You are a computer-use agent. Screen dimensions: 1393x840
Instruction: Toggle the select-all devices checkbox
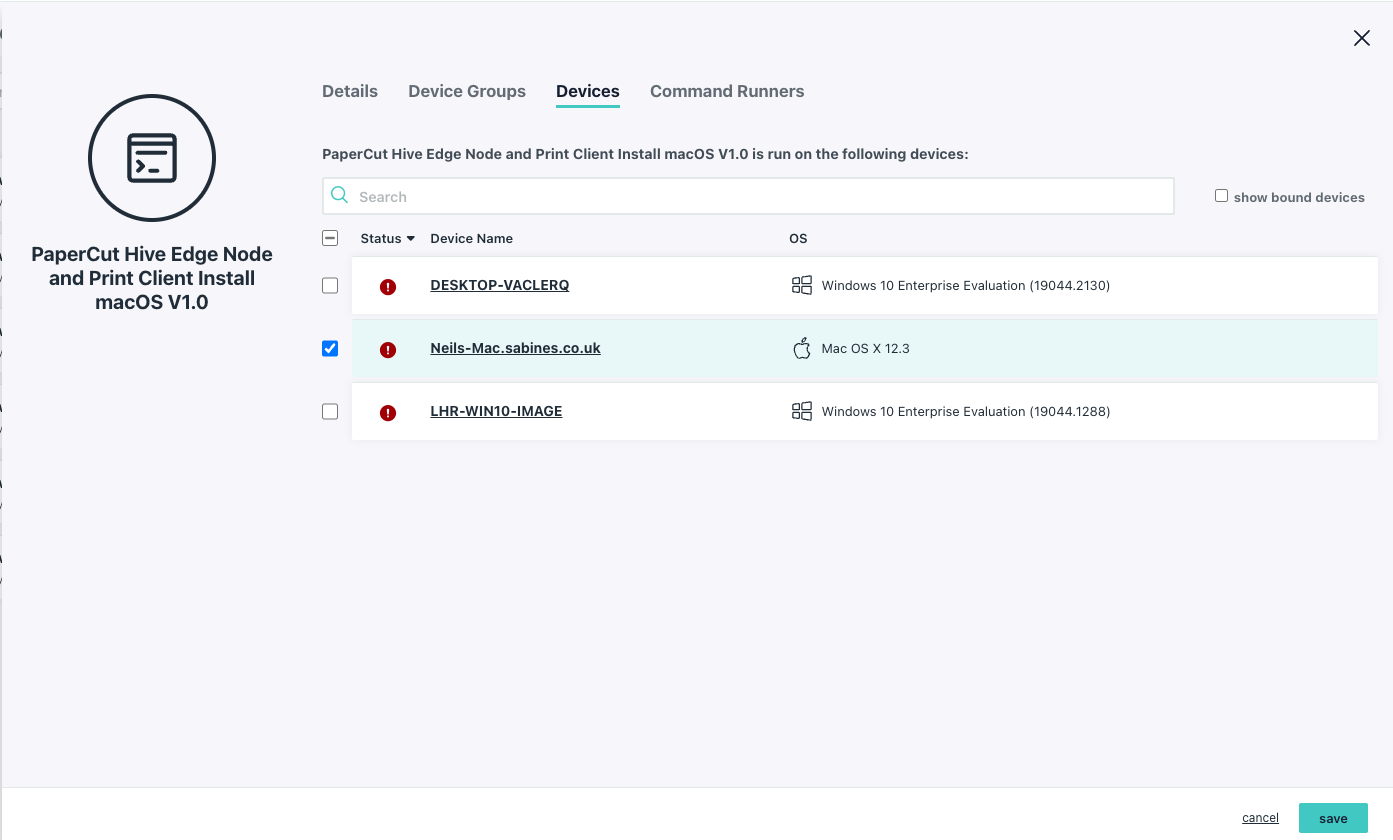[x=330, y=238]
